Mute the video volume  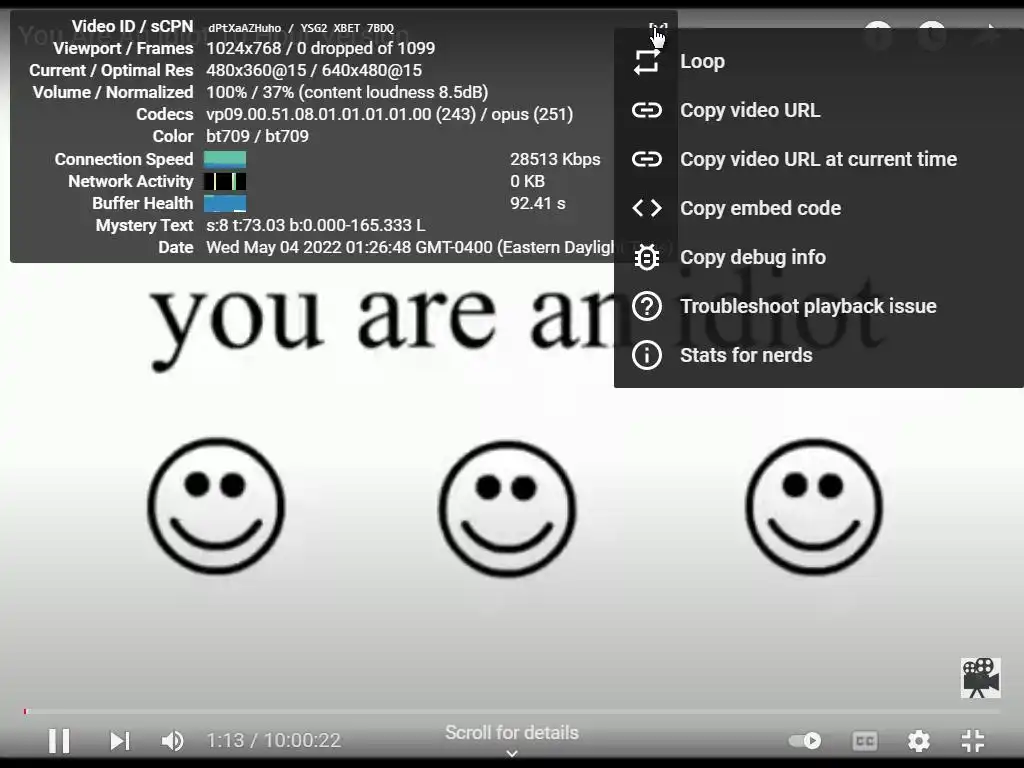pos(172,741)
